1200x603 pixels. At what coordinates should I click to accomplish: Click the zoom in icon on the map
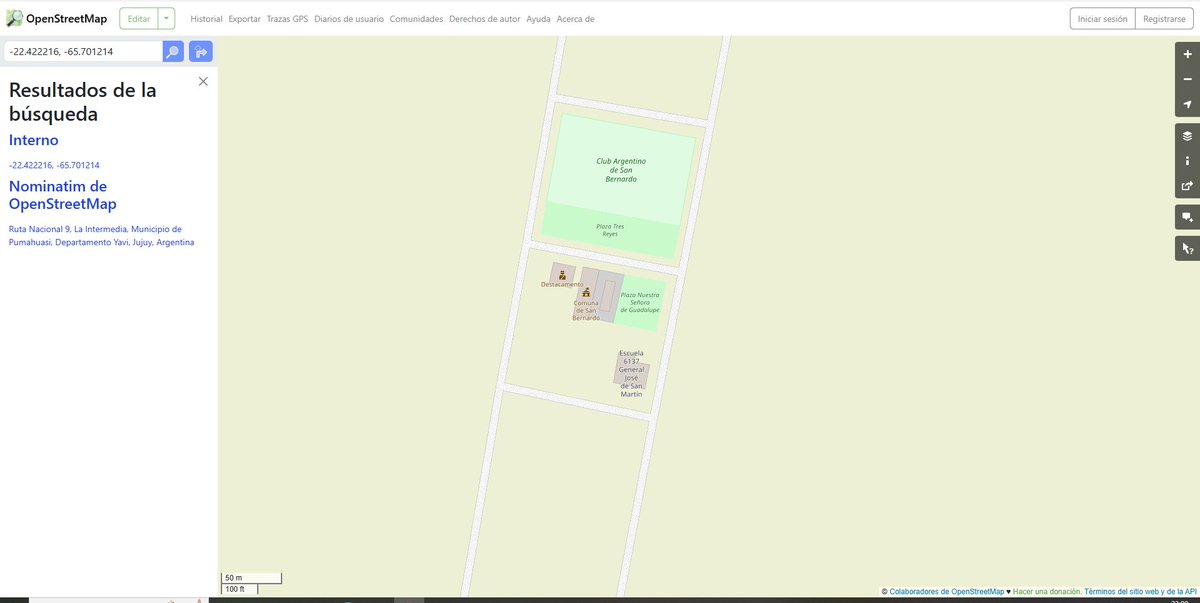pyautogui.click(x=1186, y=54)
